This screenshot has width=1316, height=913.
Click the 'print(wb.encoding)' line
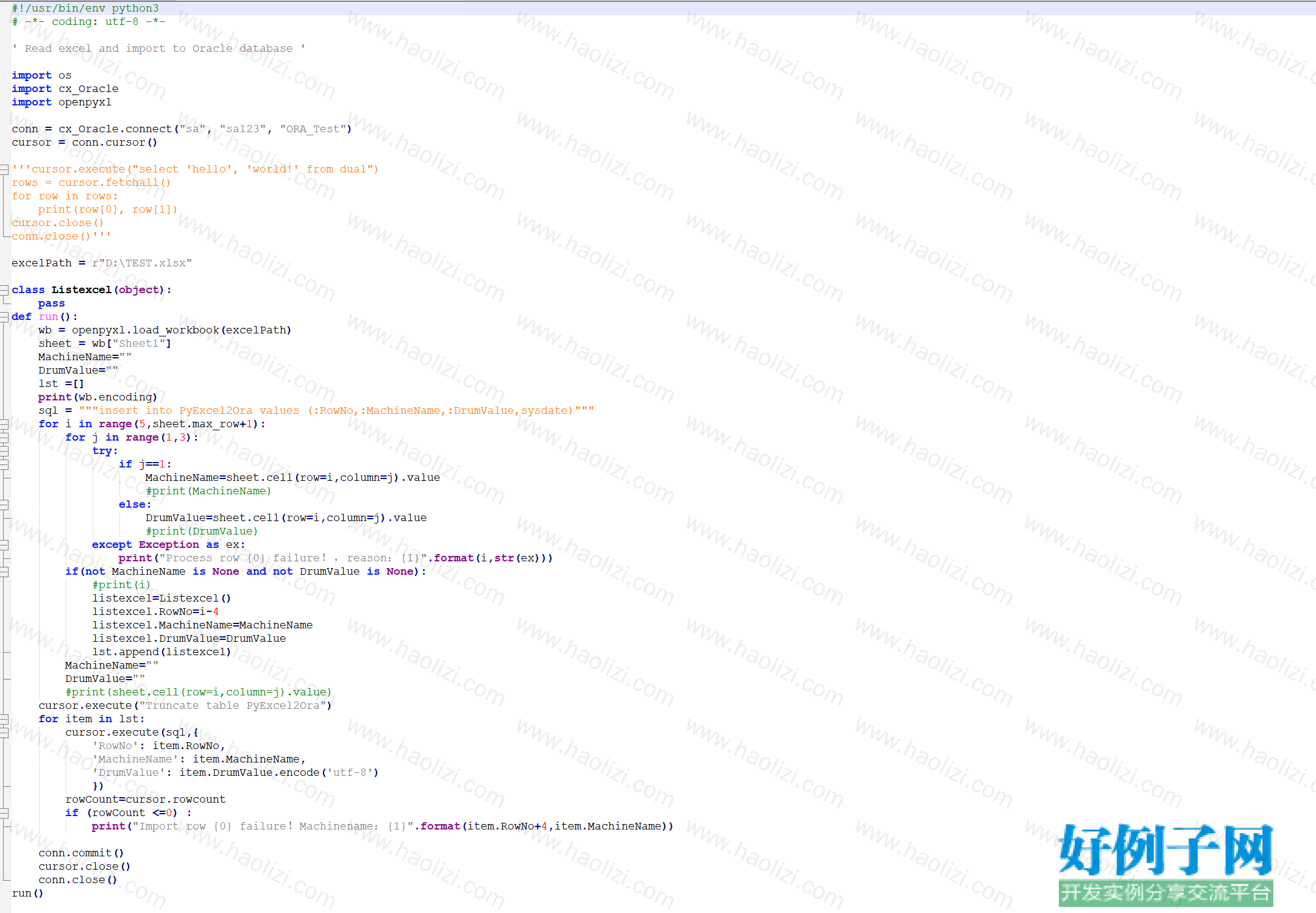pyautogui.click(x=97, y=397)
